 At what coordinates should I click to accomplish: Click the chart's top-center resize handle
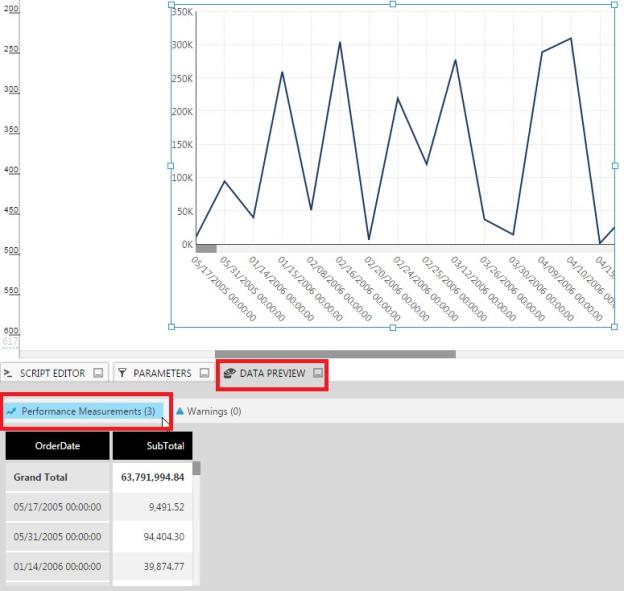(x=392, y=5)
